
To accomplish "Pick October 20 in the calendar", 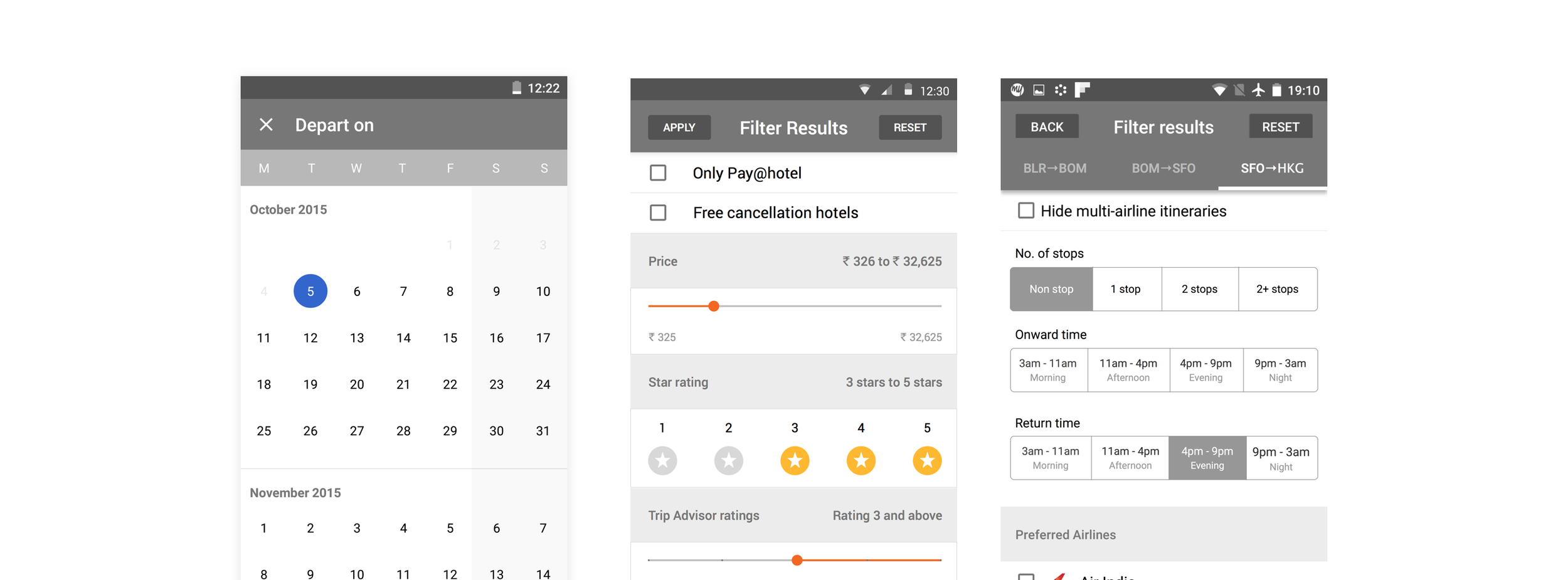I will click(357, 384).
